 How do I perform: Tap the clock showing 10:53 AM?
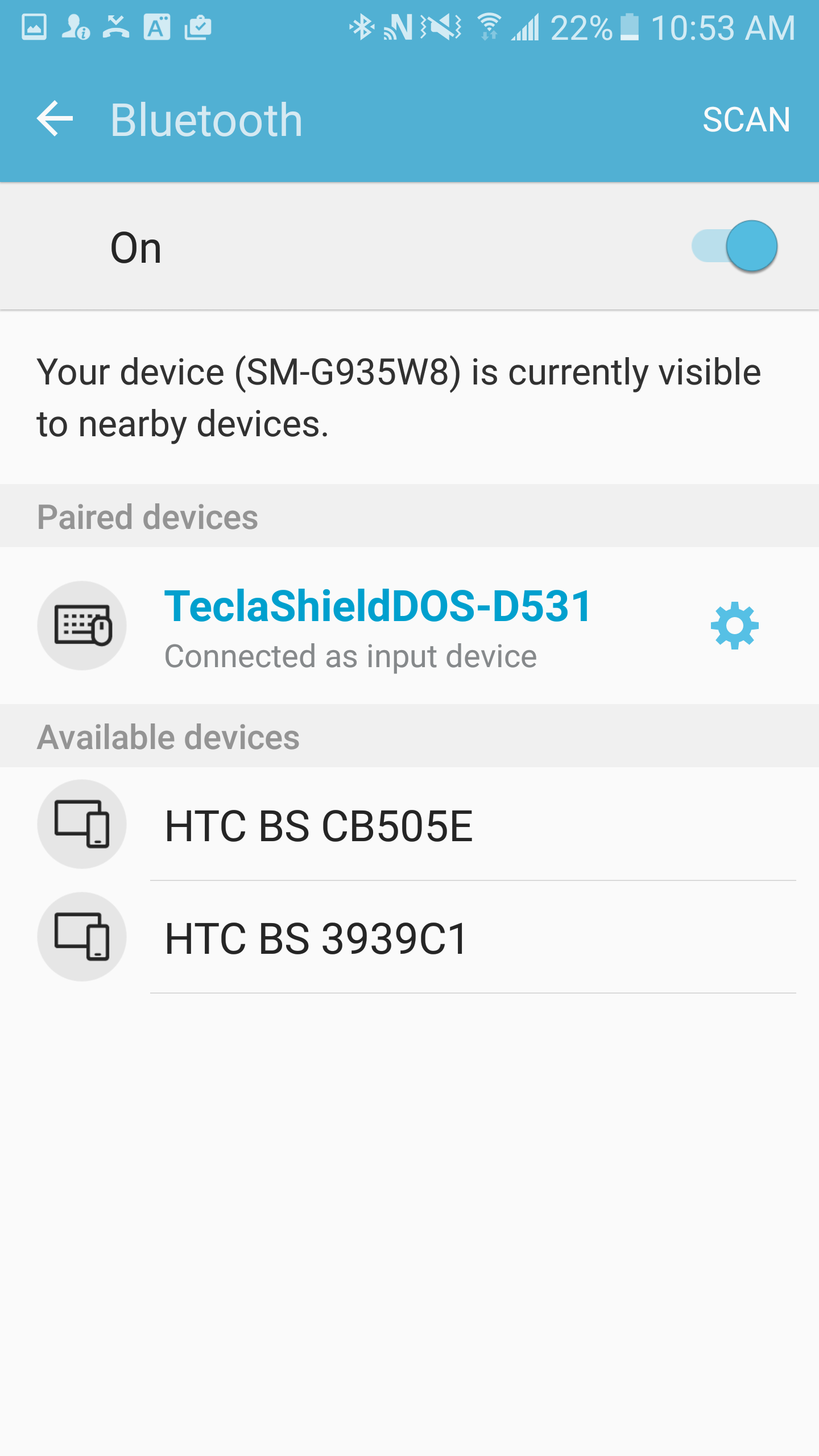click(x=723, y=27)
